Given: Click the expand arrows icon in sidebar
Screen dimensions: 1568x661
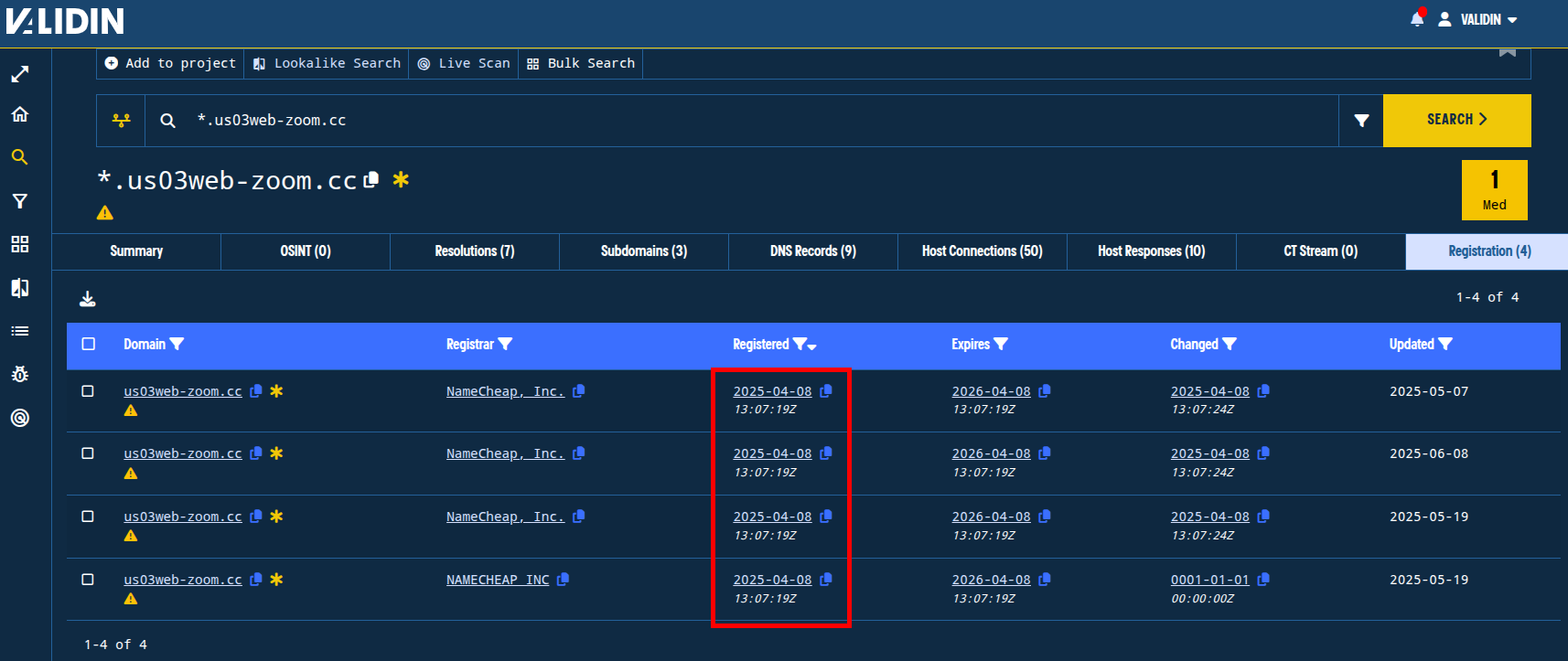Looking at the screenshot, I should click(20, 74).
